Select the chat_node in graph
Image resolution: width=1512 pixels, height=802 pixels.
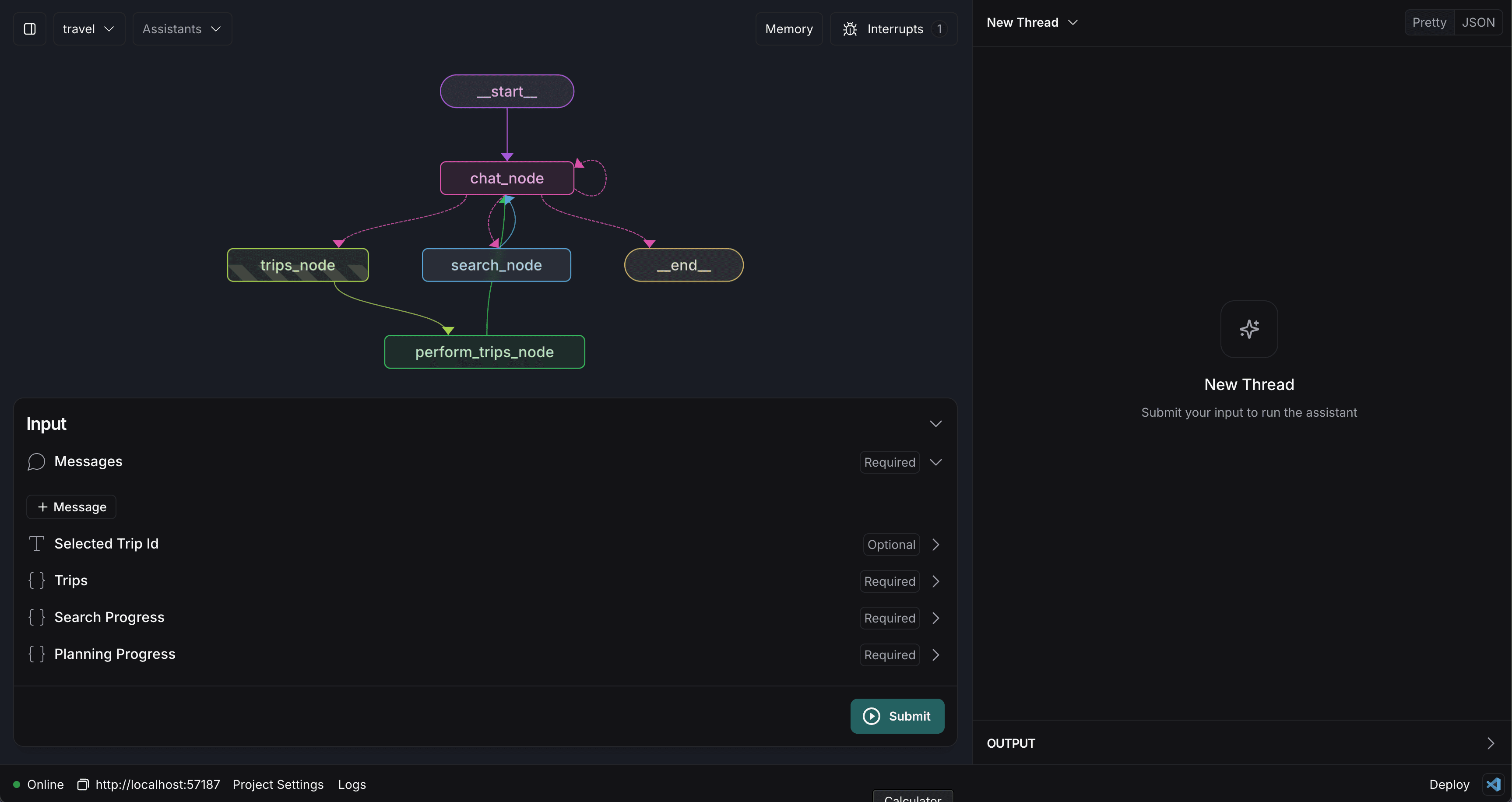pos(506,178)
